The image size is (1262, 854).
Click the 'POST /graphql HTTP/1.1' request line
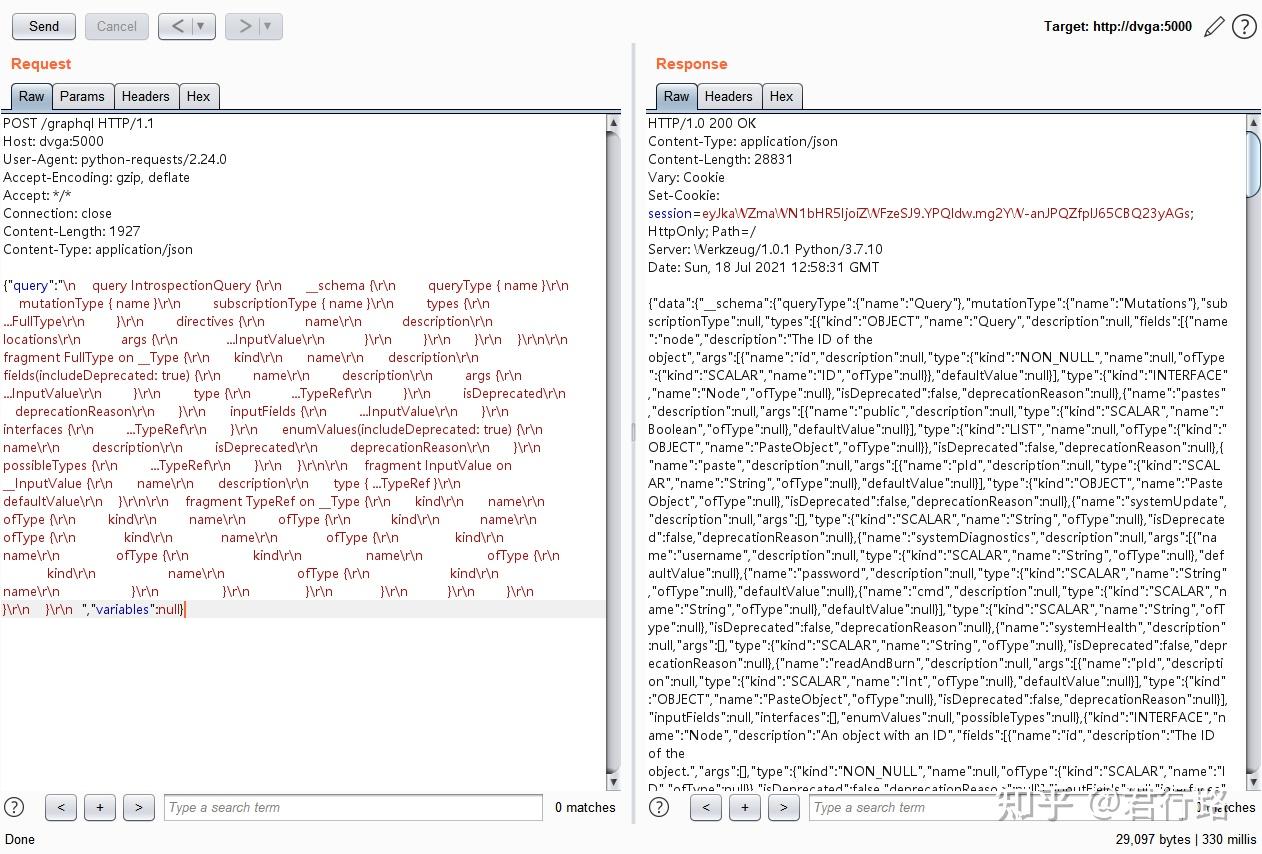click(78, 123)
